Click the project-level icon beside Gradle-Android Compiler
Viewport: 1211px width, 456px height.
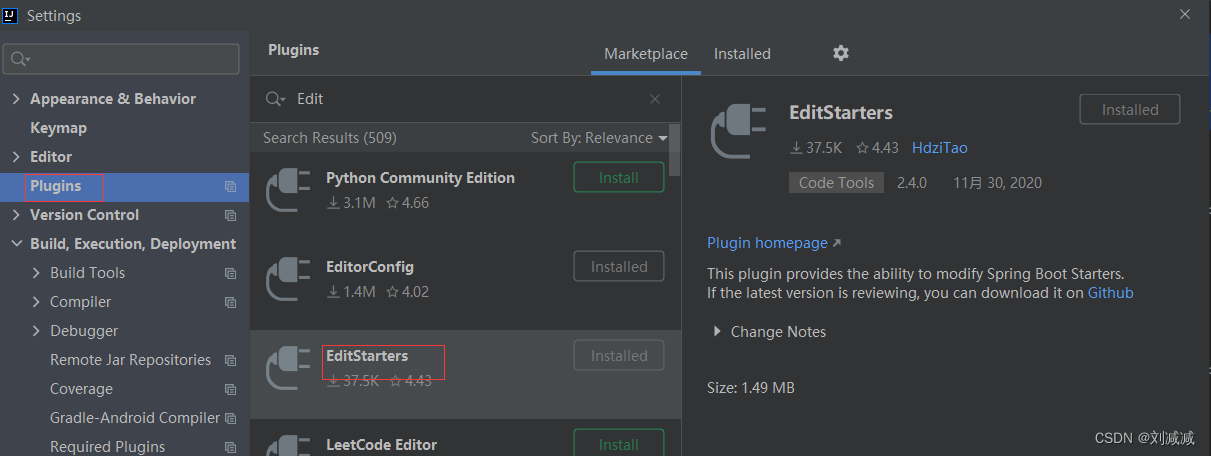pos(230,418)
